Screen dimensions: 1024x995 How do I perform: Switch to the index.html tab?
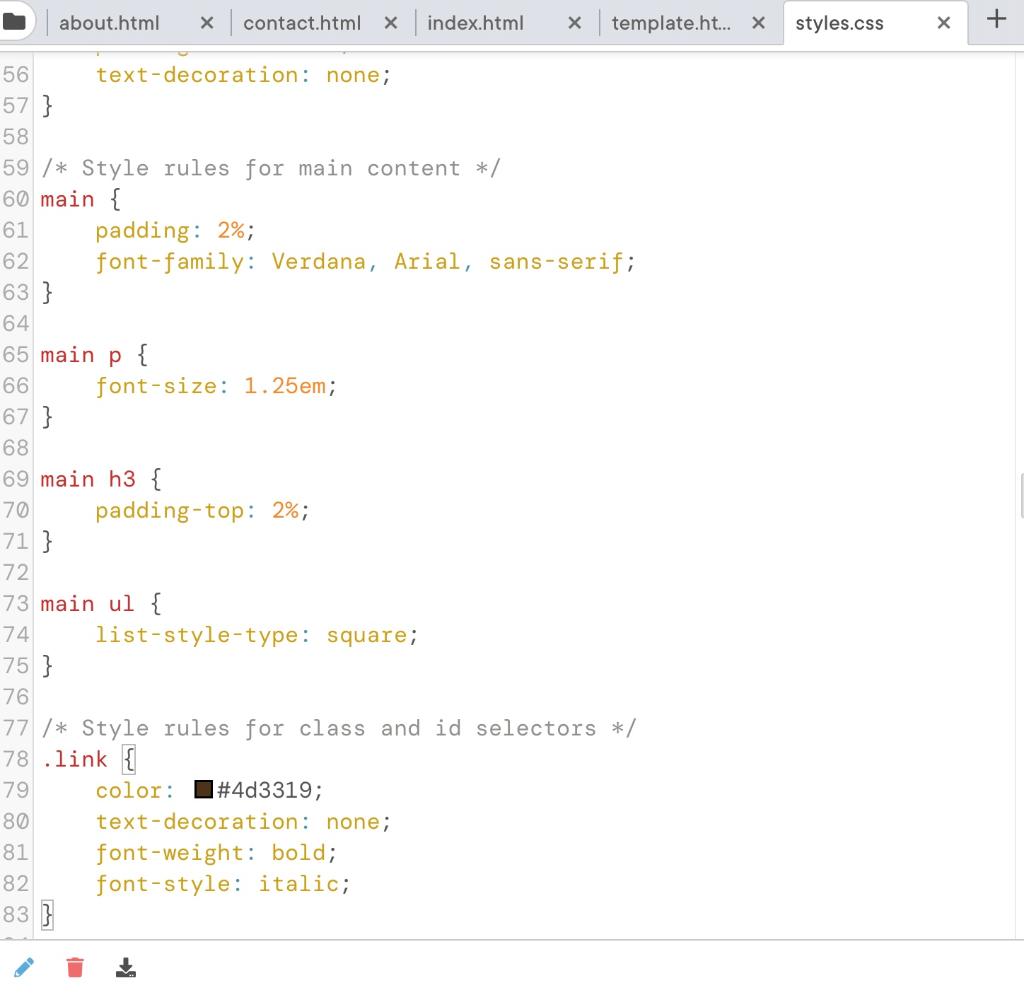(x=475, y=21)
